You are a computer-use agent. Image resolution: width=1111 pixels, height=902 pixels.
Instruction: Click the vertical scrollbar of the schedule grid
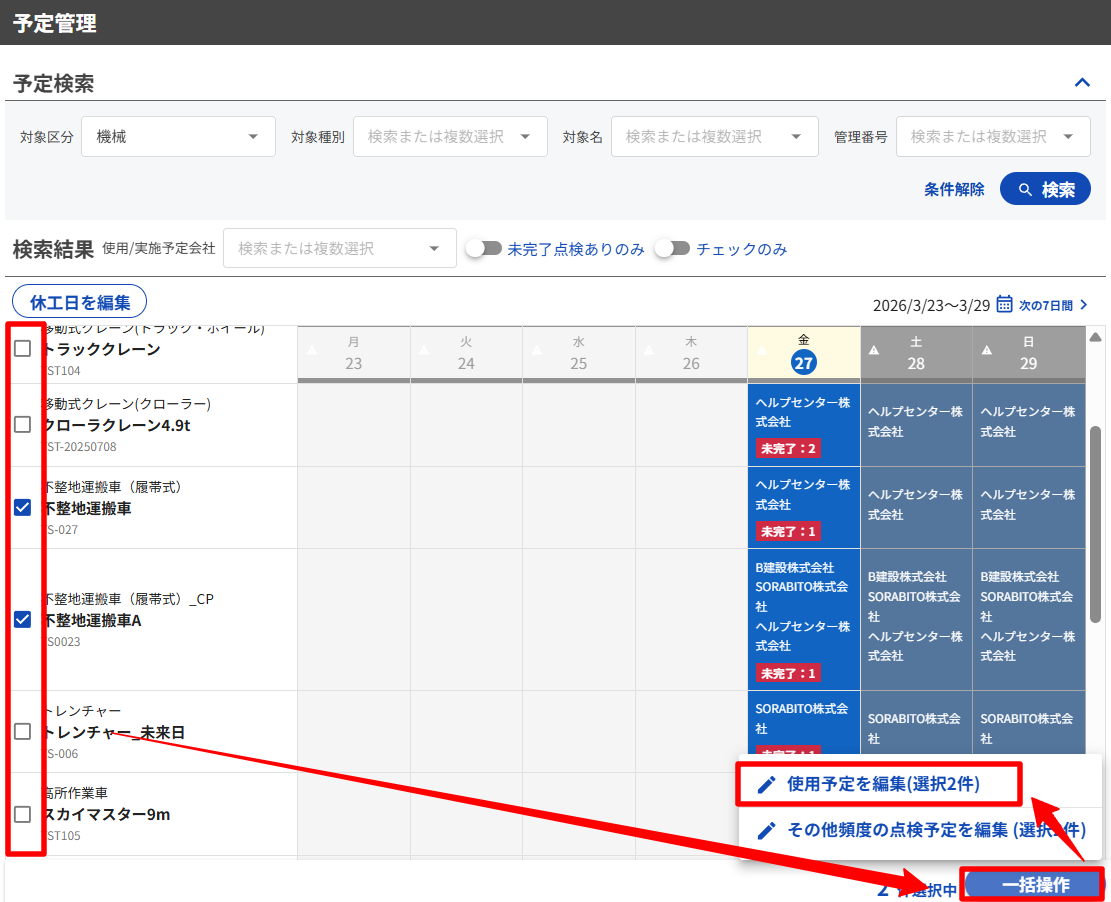click(1095, 520)
